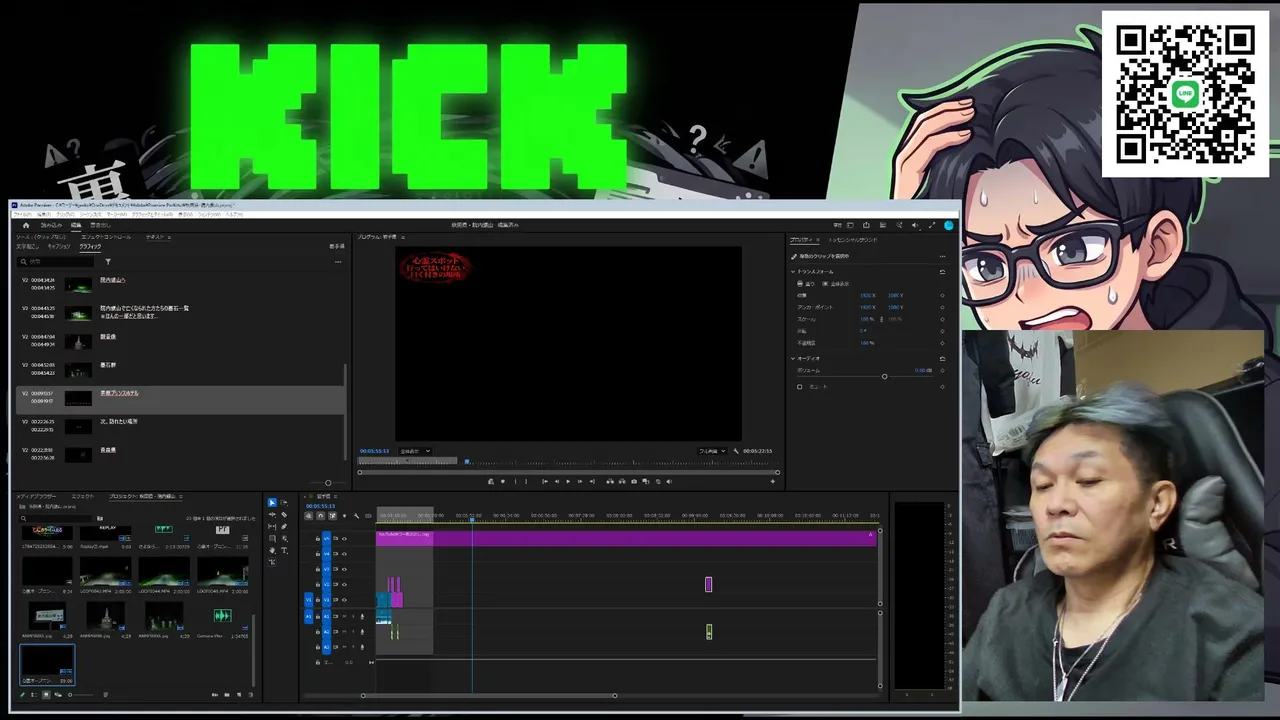Step back one frame in Program Monitor
The width and height of the screenshot is (1280, 720).
coord(556,482)
